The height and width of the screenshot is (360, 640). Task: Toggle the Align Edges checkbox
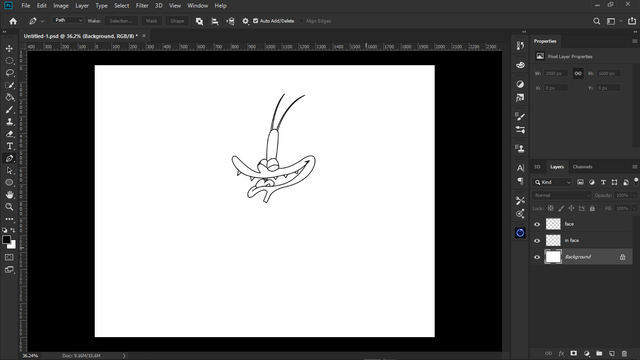click(x=302, y=21)
